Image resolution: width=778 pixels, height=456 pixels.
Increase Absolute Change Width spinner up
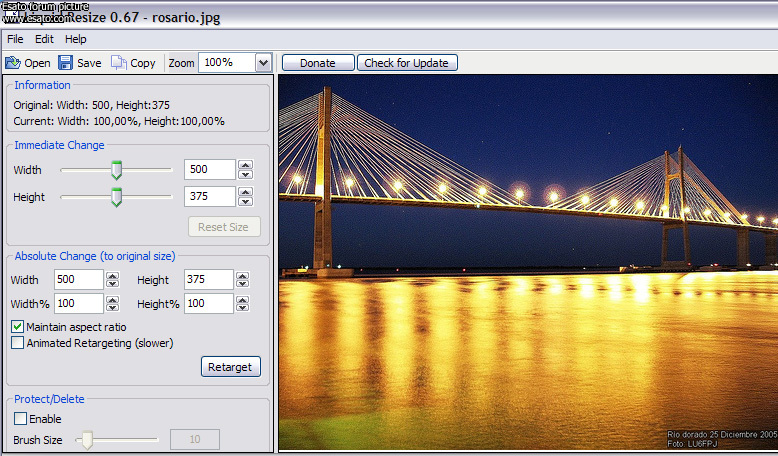coord(112,275)
